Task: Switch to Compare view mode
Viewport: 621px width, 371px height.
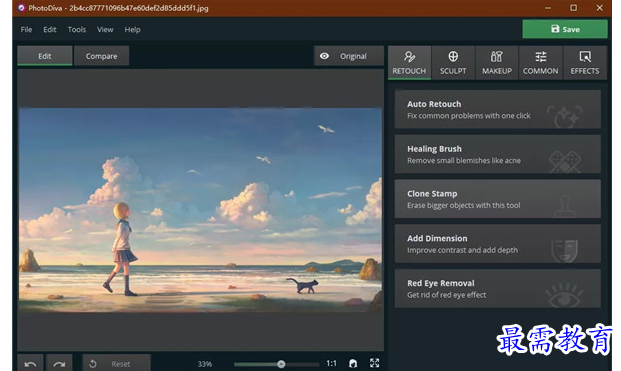Action: tap(101, 56)
